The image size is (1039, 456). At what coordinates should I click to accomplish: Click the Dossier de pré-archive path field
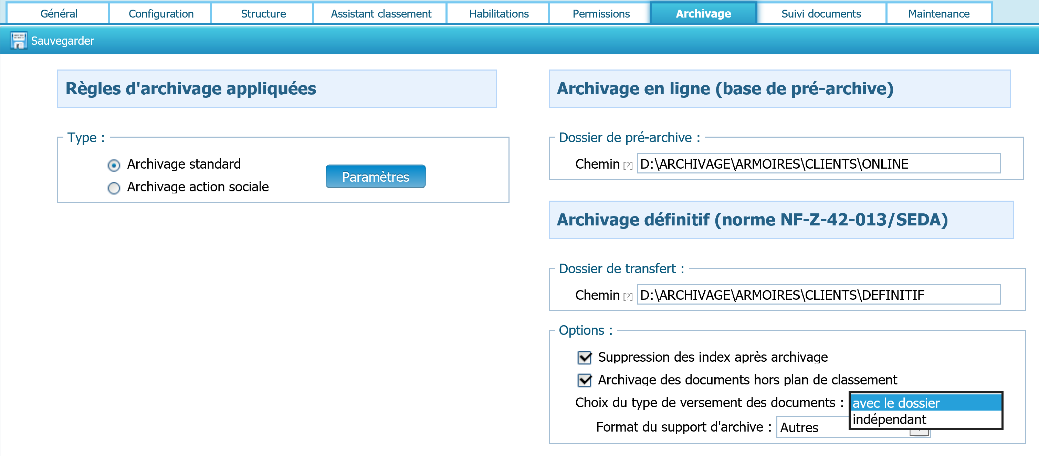coord(817,164)
